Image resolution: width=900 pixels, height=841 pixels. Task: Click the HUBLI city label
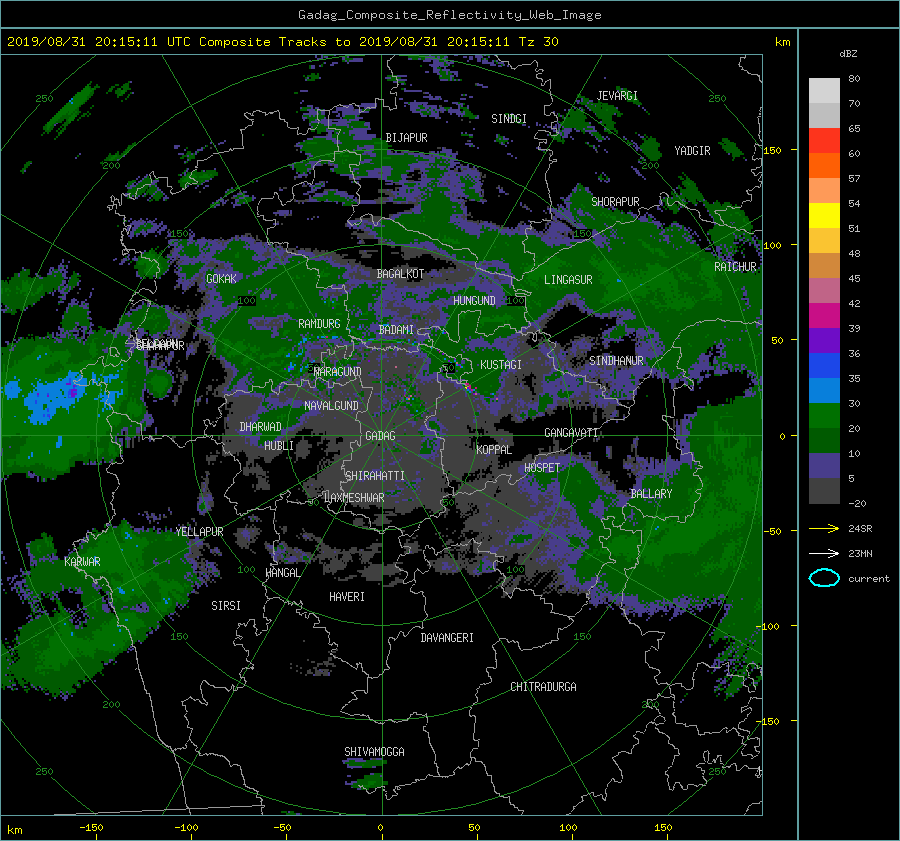pos(279,445)
